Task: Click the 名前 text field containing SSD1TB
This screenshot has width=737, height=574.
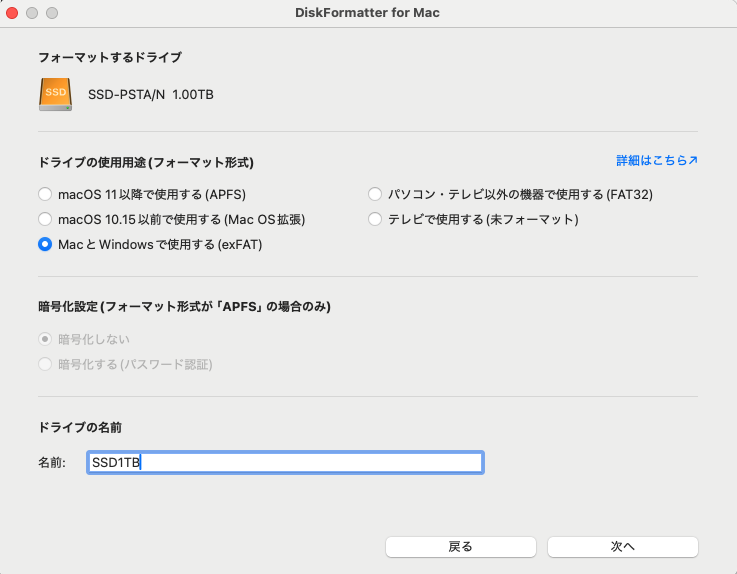Action: pyautogui.click(x=285, y=462)
